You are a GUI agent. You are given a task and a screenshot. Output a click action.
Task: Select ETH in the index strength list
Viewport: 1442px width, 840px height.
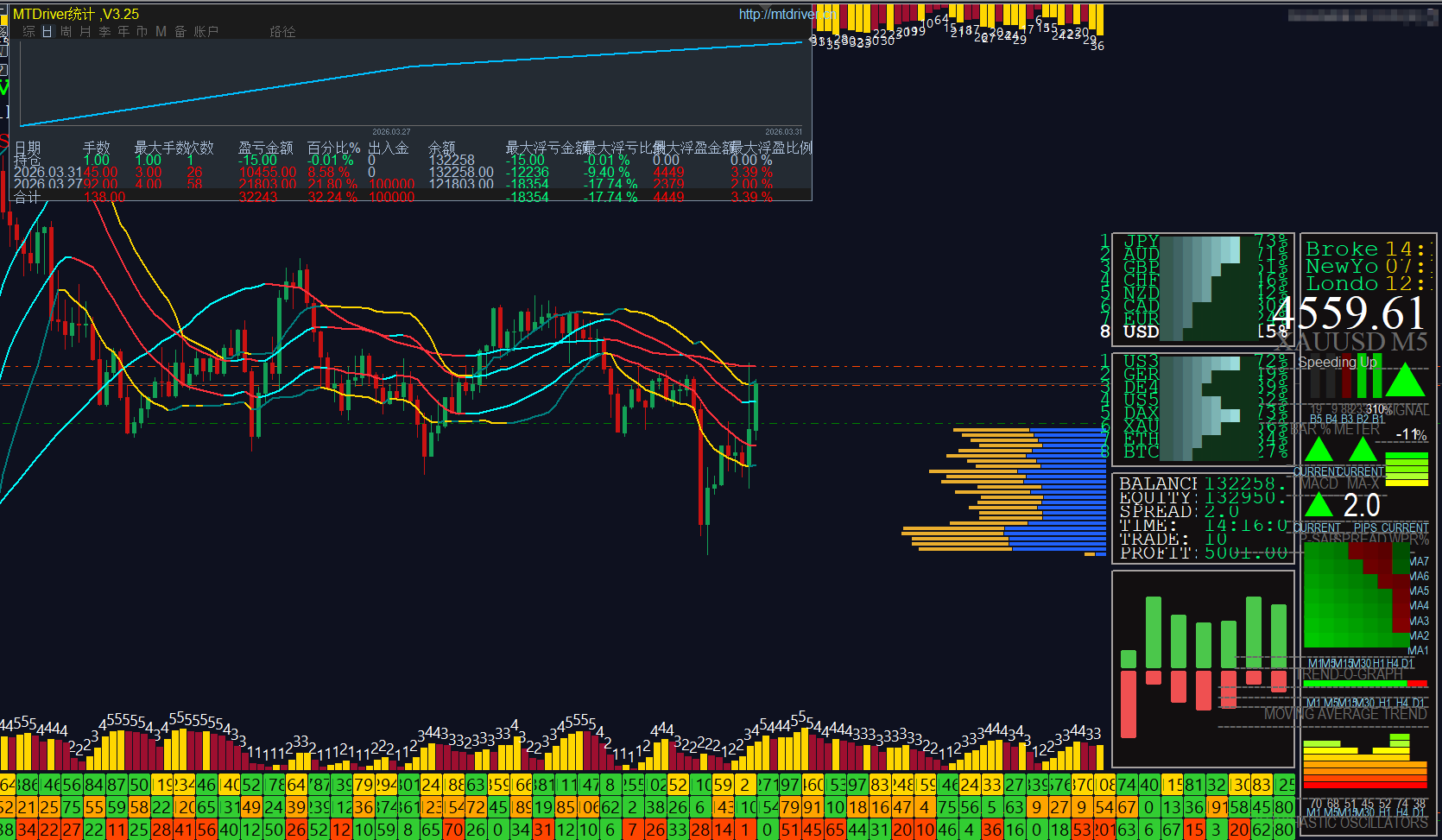point(1141,439)
